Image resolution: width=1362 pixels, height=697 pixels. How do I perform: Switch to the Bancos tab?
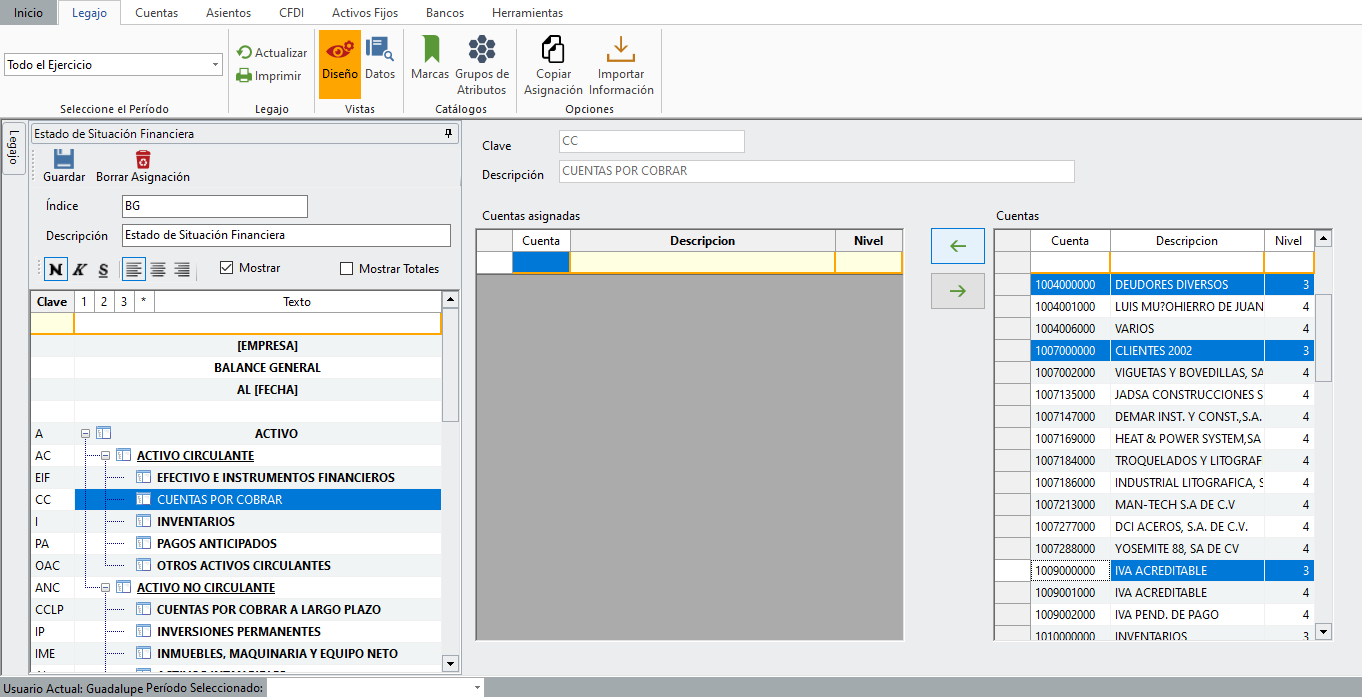tap(444, 13)
